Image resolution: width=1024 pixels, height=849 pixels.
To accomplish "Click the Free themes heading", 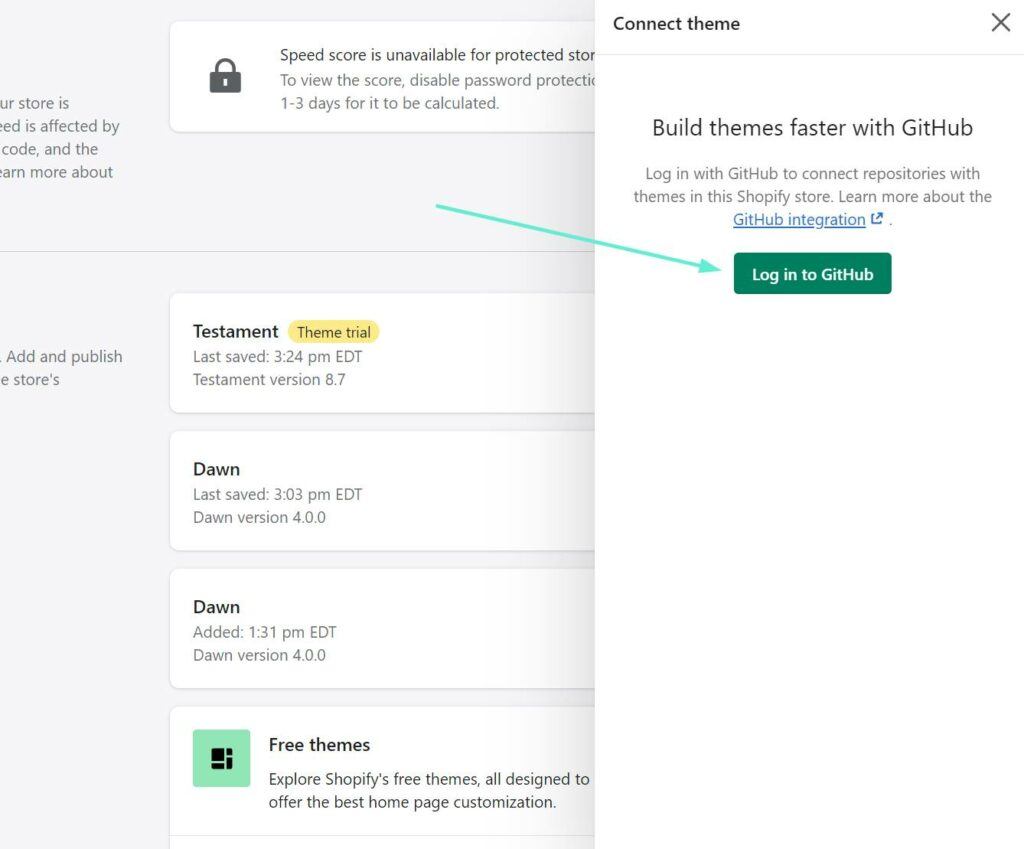I will coord(319,745).
